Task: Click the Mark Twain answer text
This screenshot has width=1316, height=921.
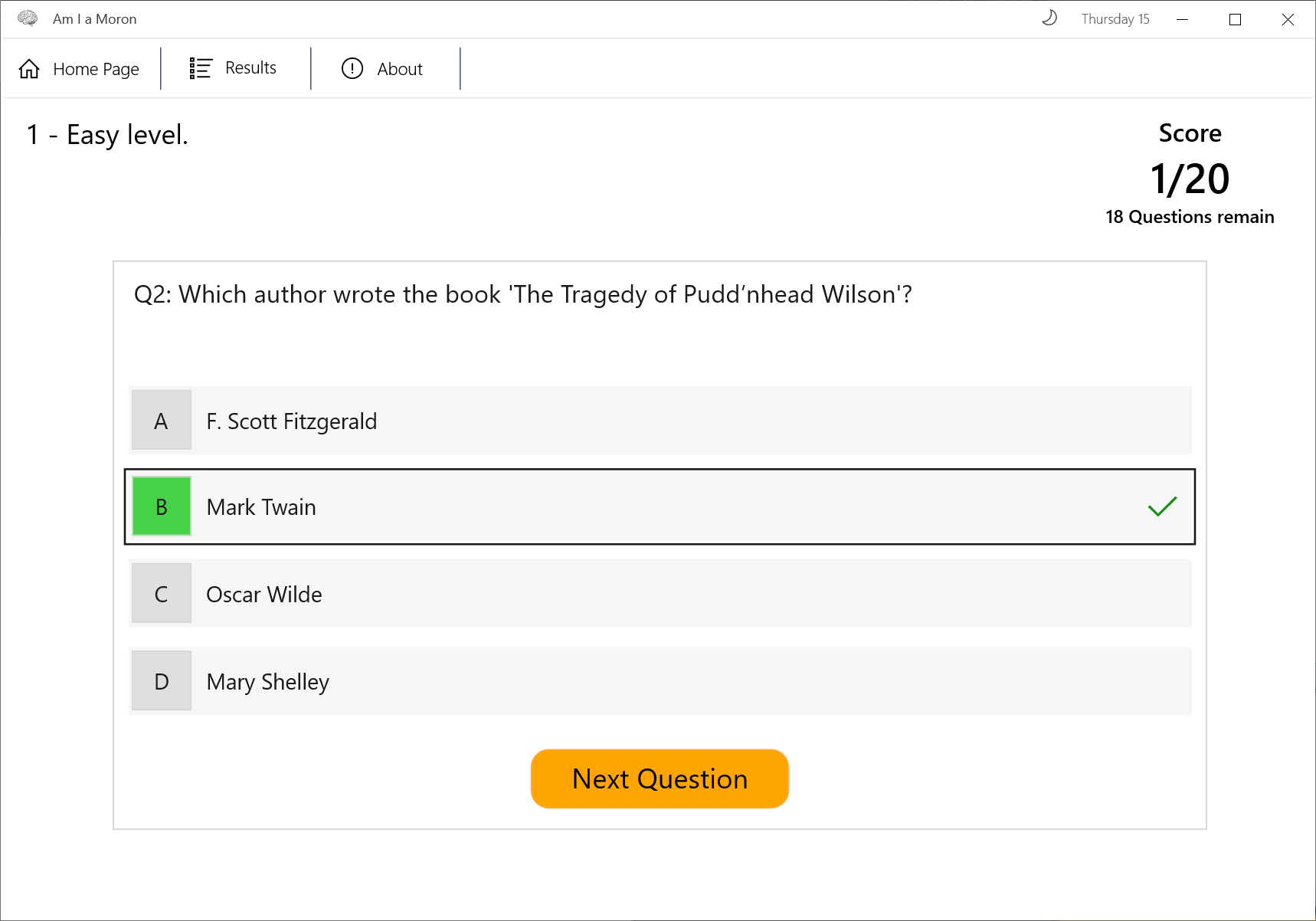Action: (x=261, y=507)
